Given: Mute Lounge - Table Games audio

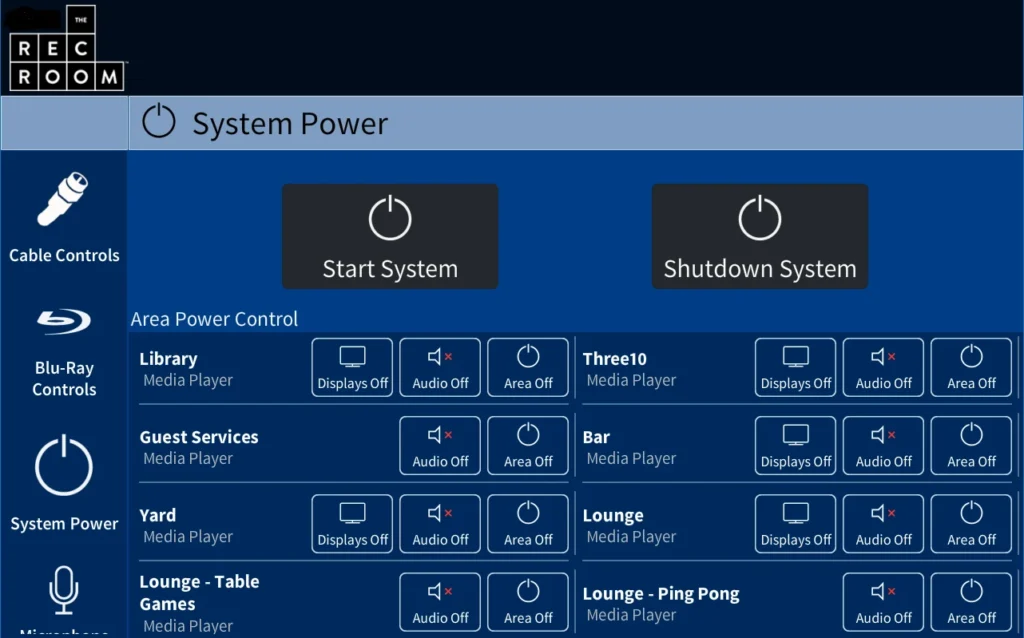Looking at the screenshot, I should pyautogui.click(x=439, y=601).
